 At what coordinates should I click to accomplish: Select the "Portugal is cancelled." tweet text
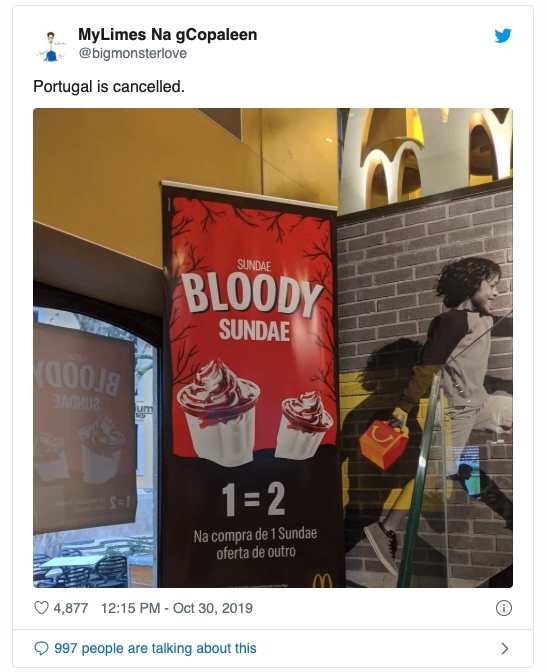[x=109, y=87]
